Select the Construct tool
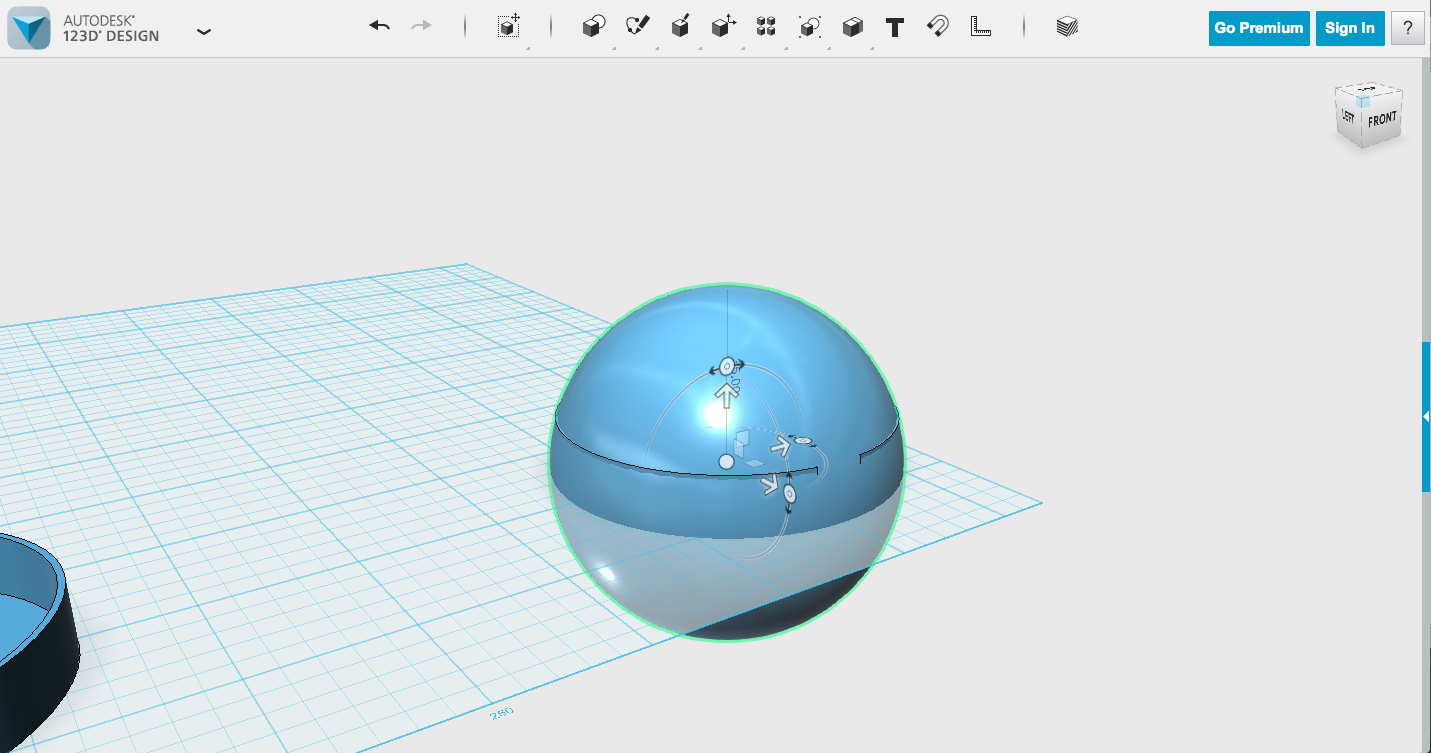This screenshot has width=1431, height=753. (x=681, y=27)
